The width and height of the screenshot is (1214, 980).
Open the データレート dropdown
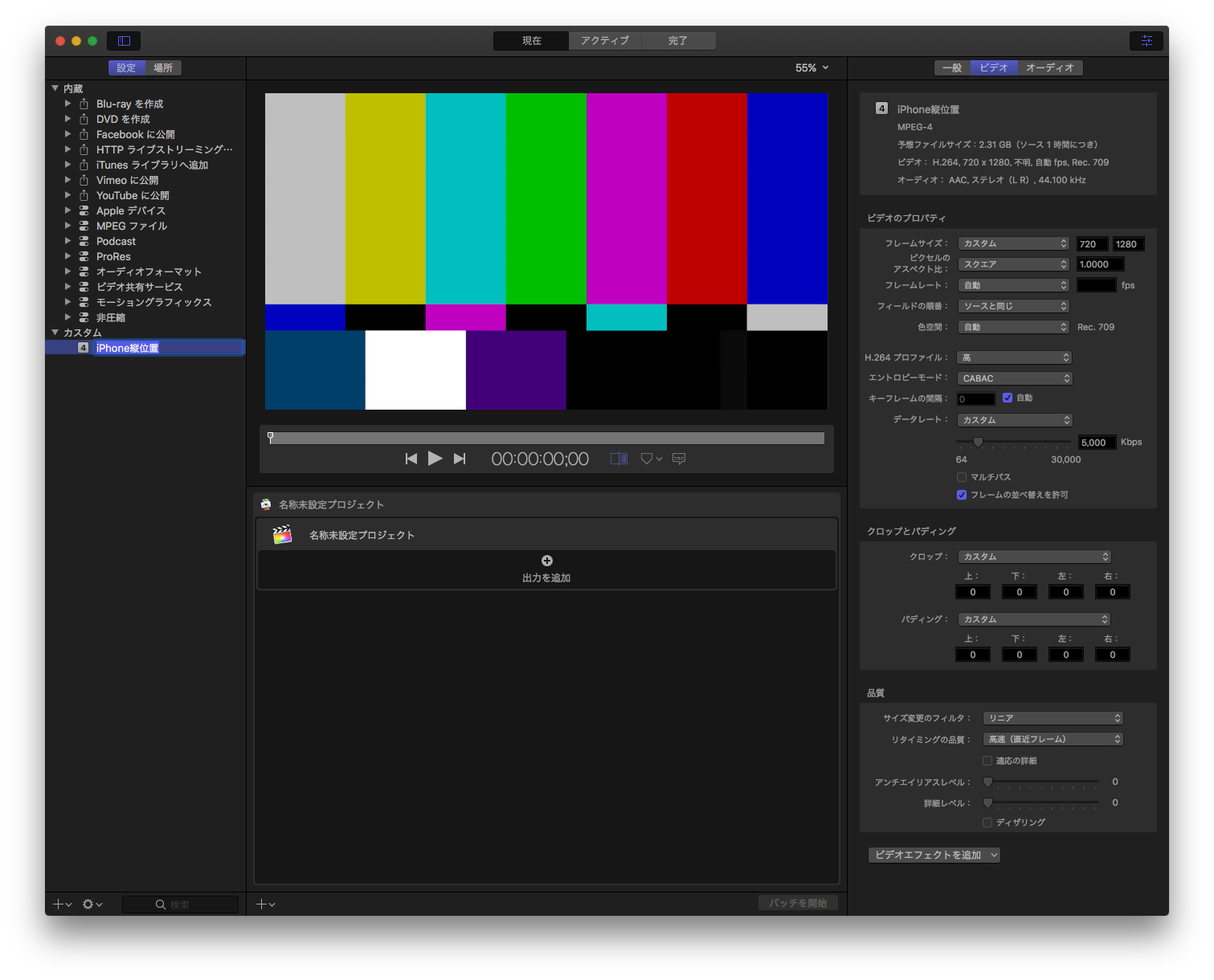click(x=1015, y=420)
